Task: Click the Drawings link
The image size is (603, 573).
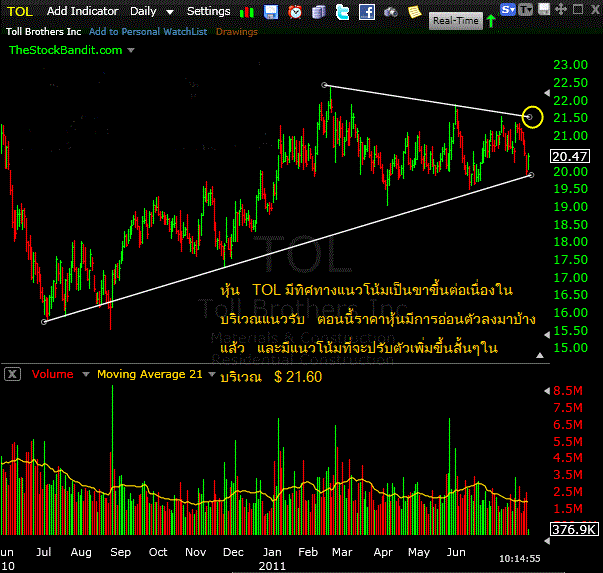Action: [237, 32]
